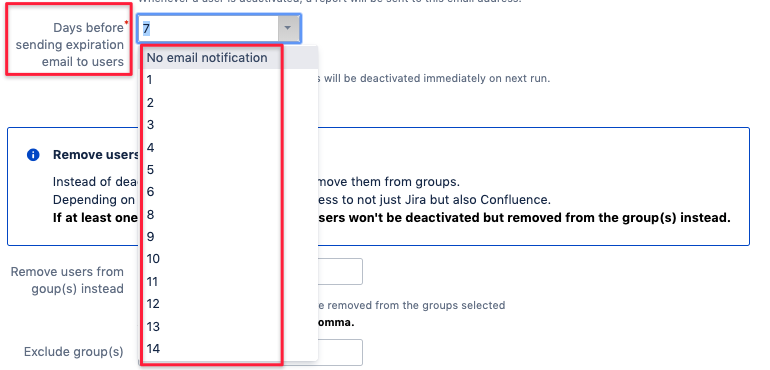Choose 5 days from the list
This screenshot has height=370, width=770.
[x=228, y=170]
